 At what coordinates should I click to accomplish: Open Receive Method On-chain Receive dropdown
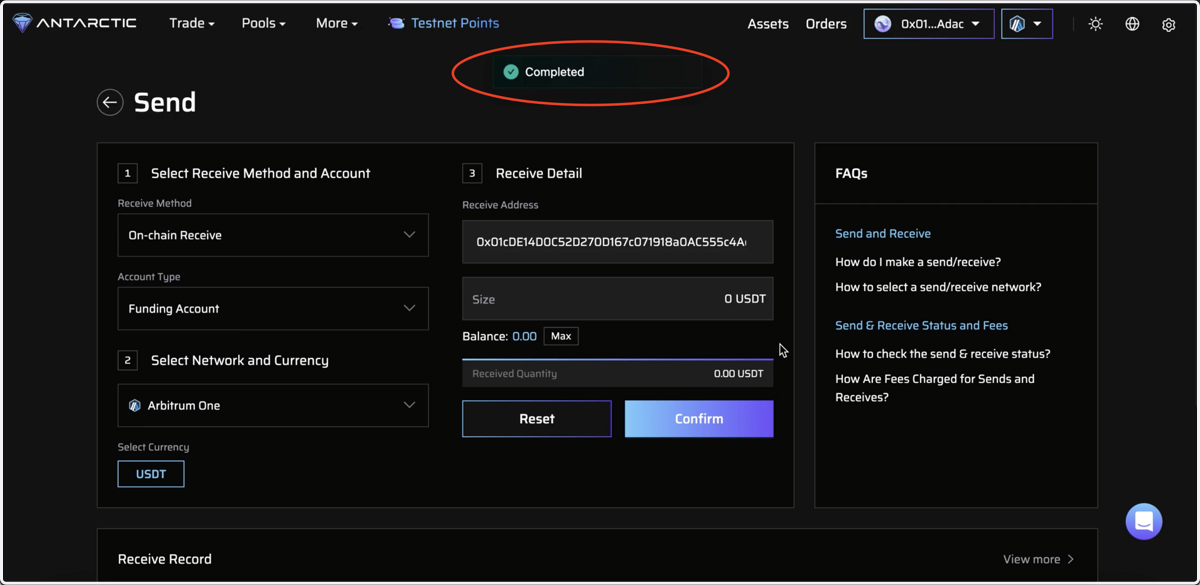[273, 235]
